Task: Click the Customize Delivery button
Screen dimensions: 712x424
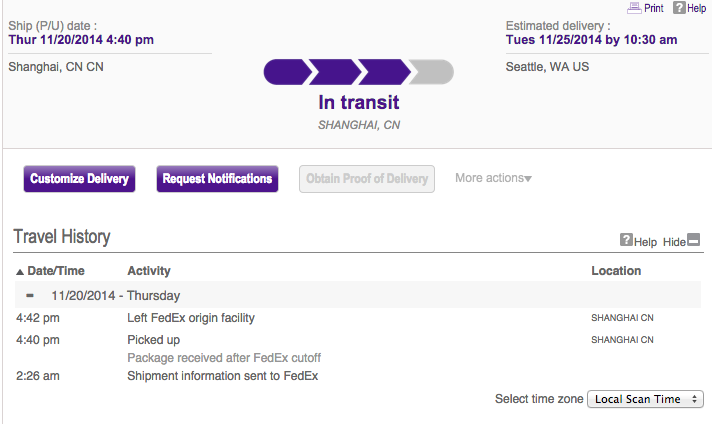Action: (80, 179)
